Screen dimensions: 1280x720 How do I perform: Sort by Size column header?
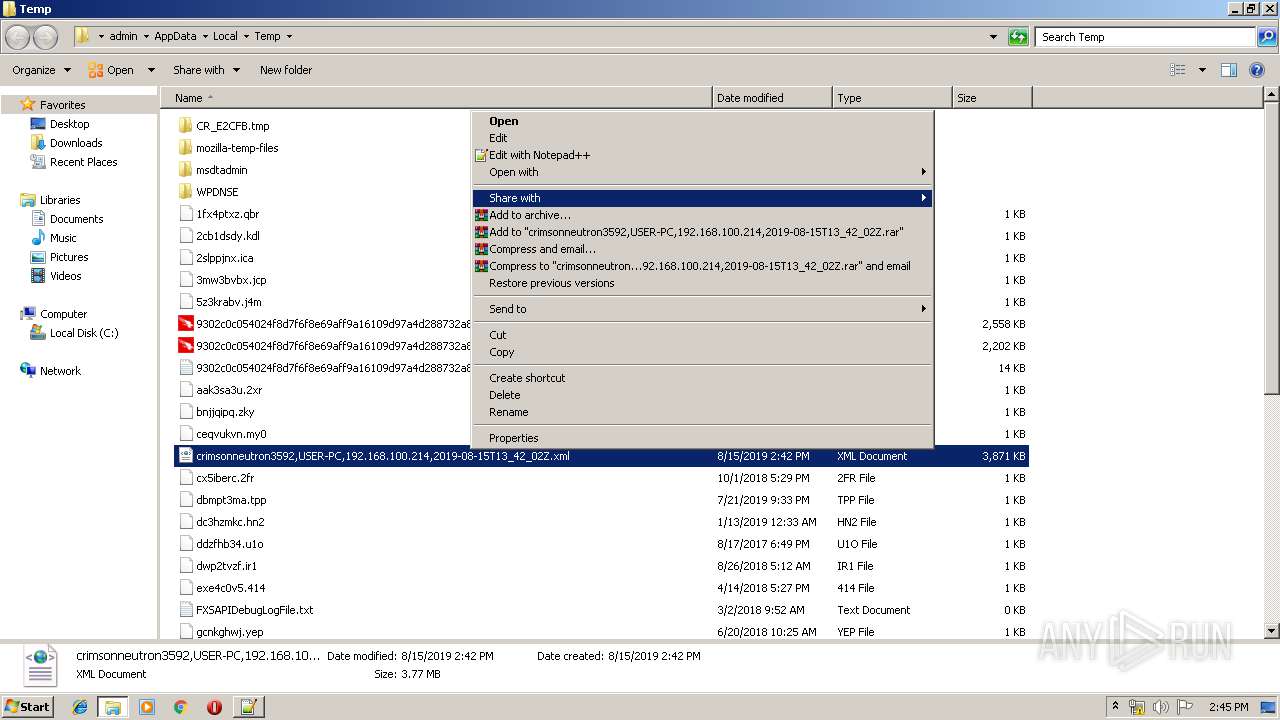tap(992, 98)
